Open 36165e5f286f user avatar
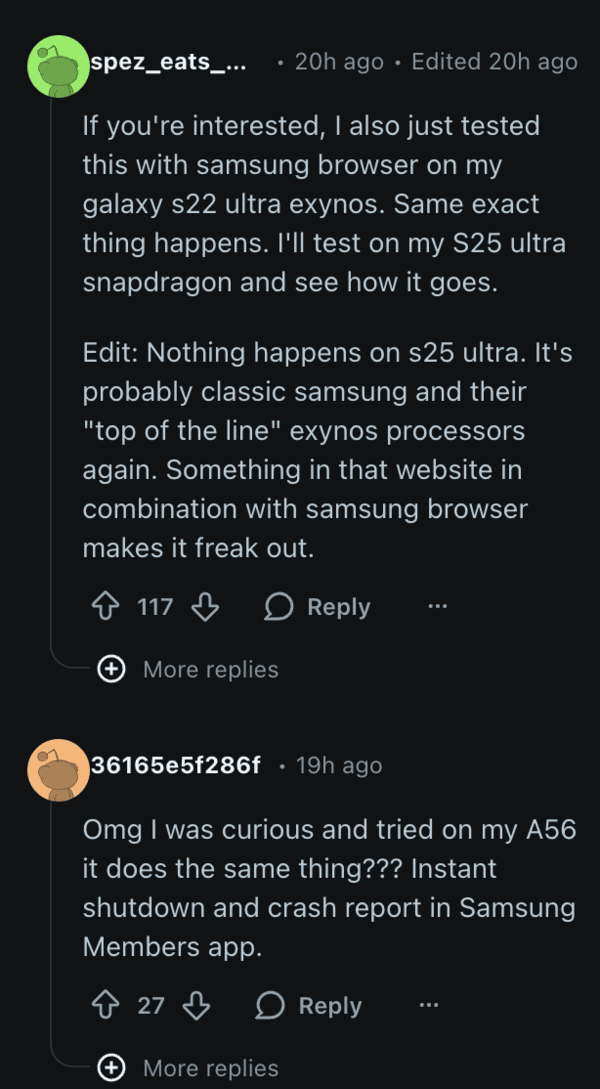The width and height of the screenshot is (600, 1089). [x=60, y=767]
